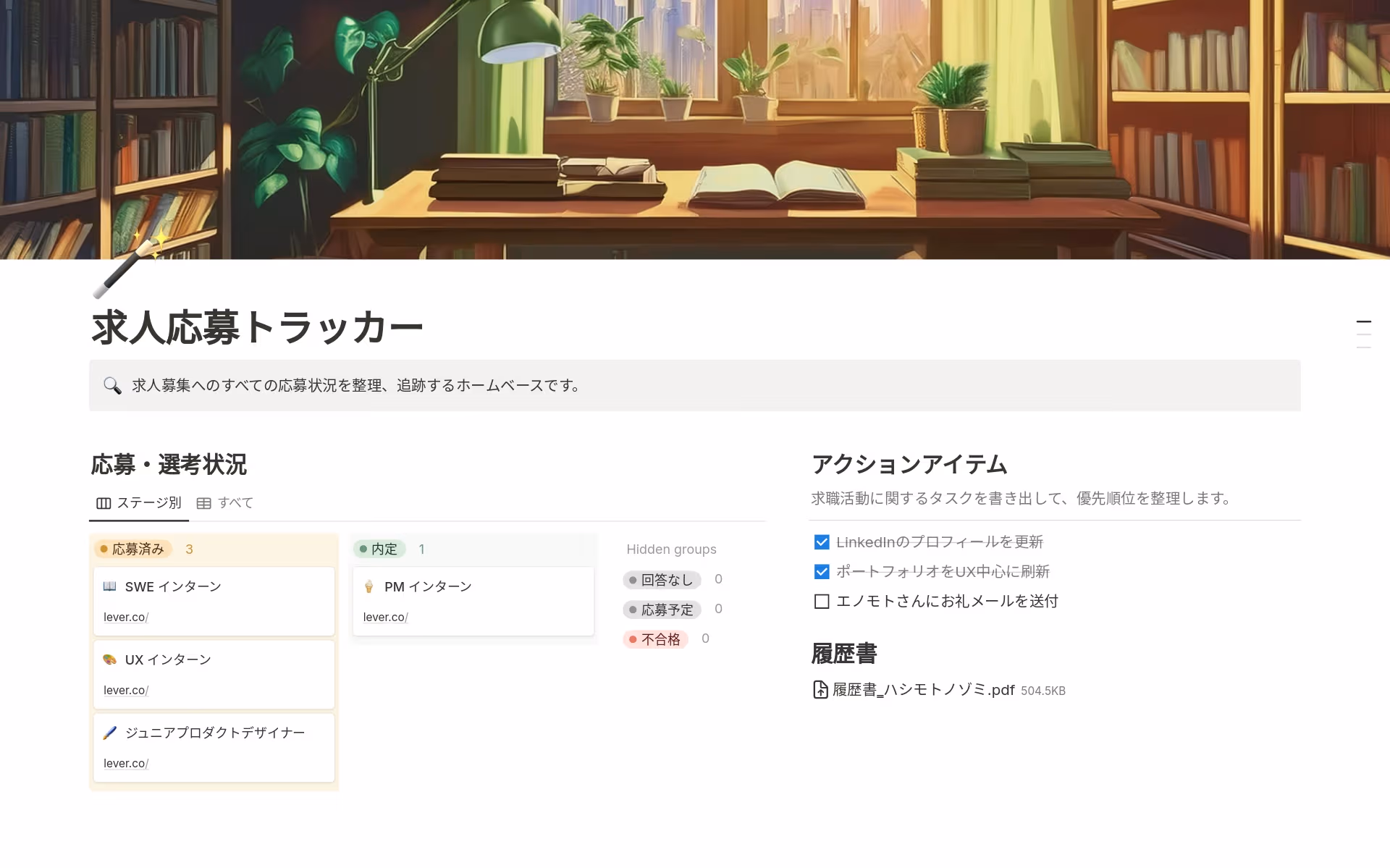Click the board view icon beside ステージ別
1390x868 pixels.
[x=103, y=502]
